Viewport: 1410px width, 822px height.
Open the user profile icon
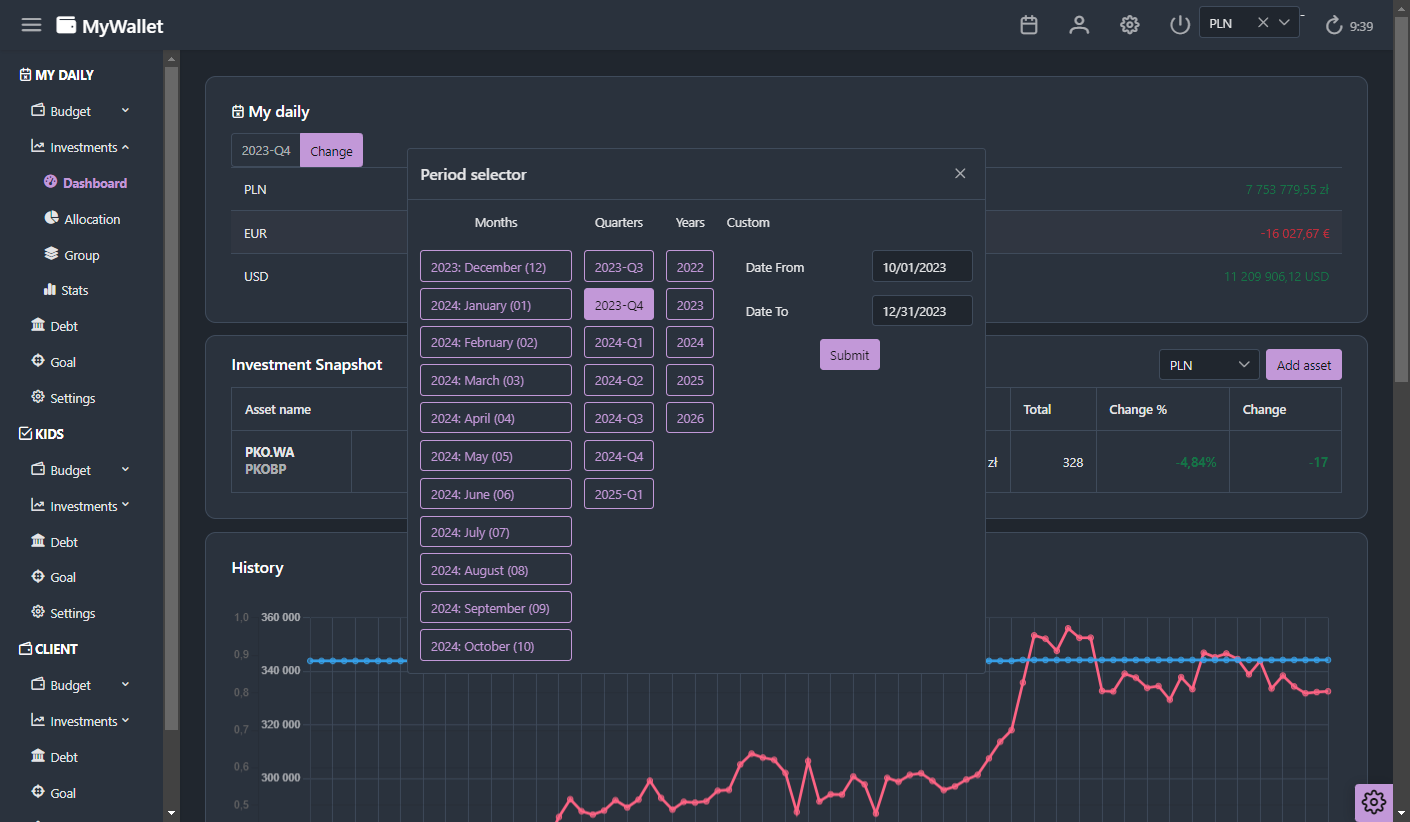click(x=1079, y=25)
